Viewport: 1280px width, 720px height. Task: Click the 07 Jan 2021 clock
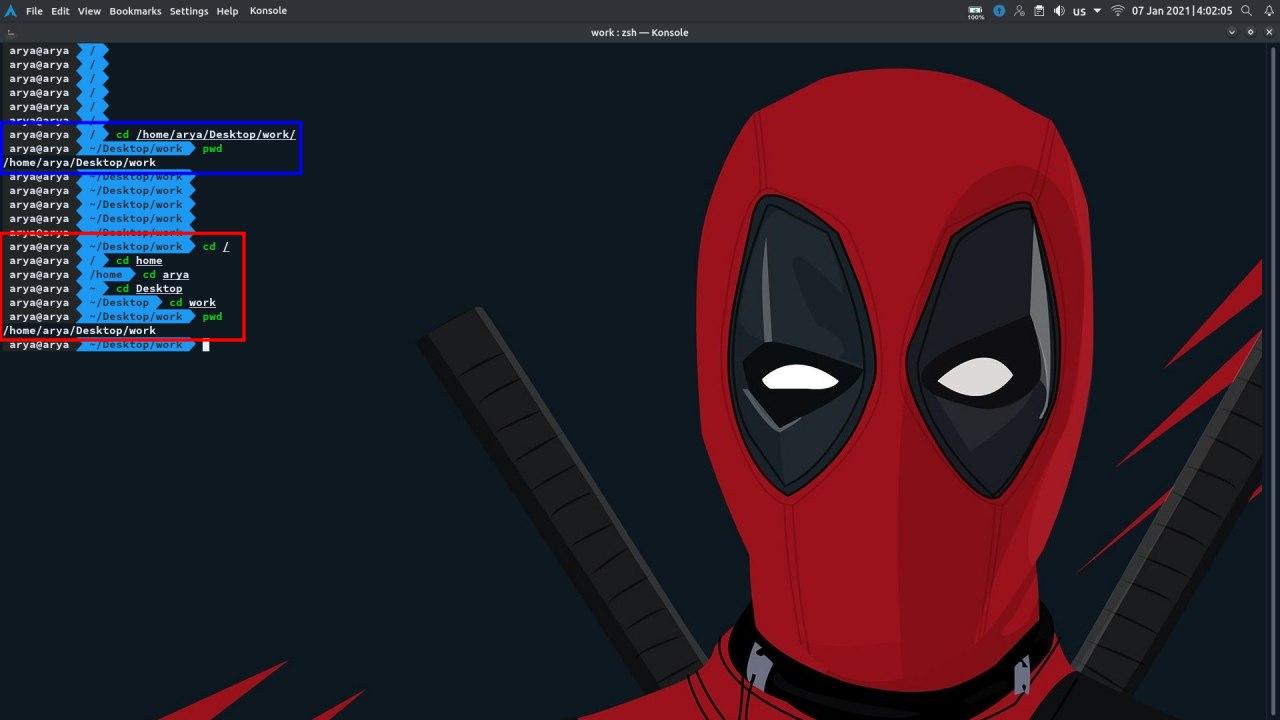pos(1181,11)
